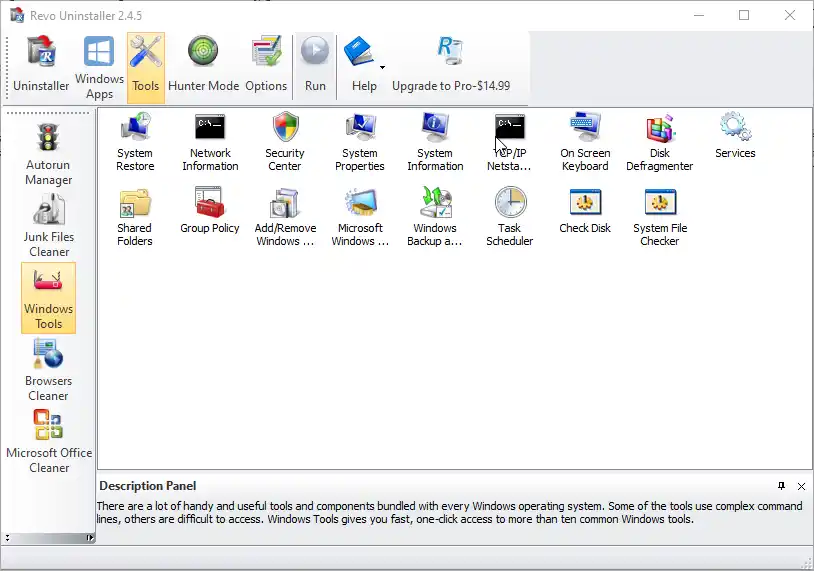
Task: Open the Uninstaller module
Action: (x=41, y=65)
